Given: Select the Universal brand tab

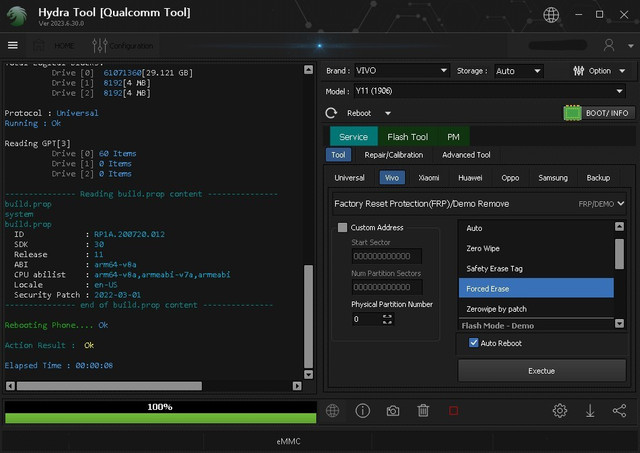Looking at the screenshot, I should (349, 178).
